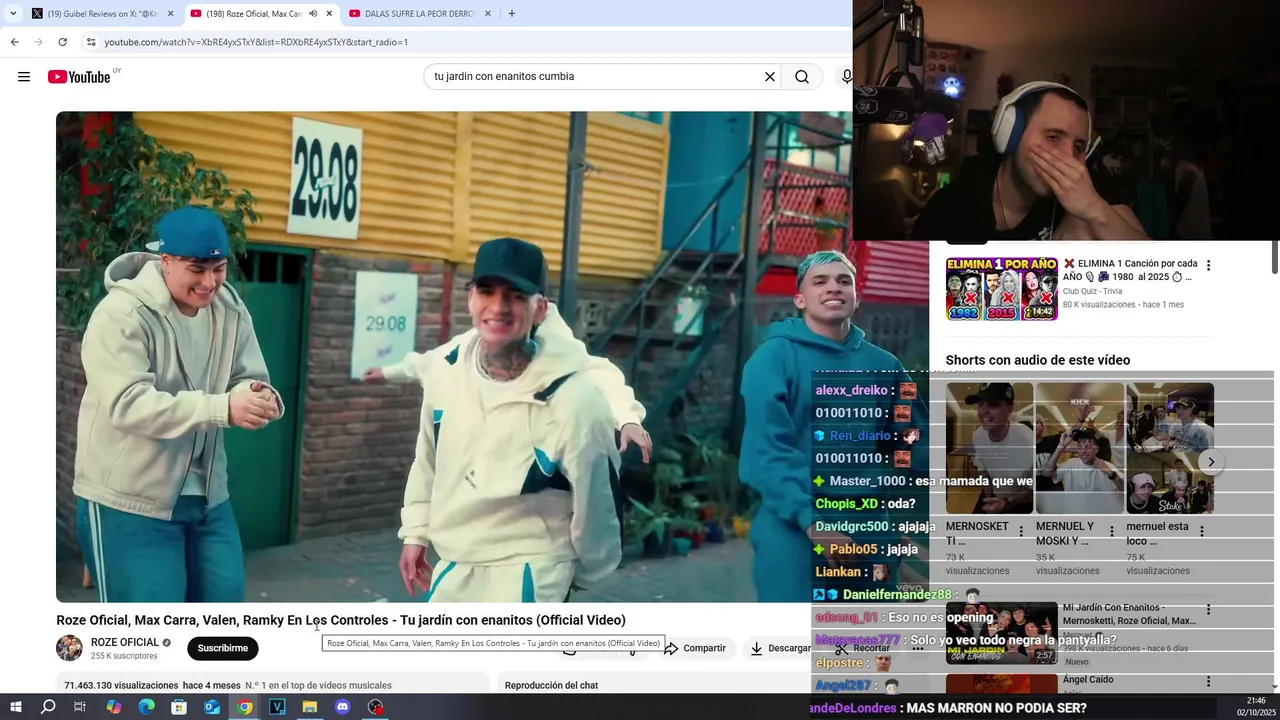Image resolution: width=1280 pixels, height=720 pixels.
Task: Download the video with Descargar
Action: [x=781, y=648]
